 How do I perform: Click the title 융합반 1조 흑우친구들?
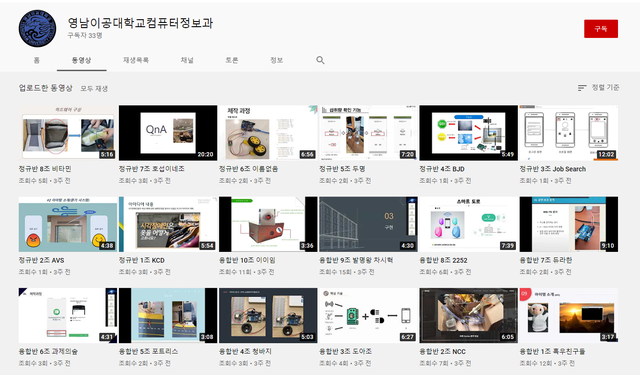(x=552, y=351)
